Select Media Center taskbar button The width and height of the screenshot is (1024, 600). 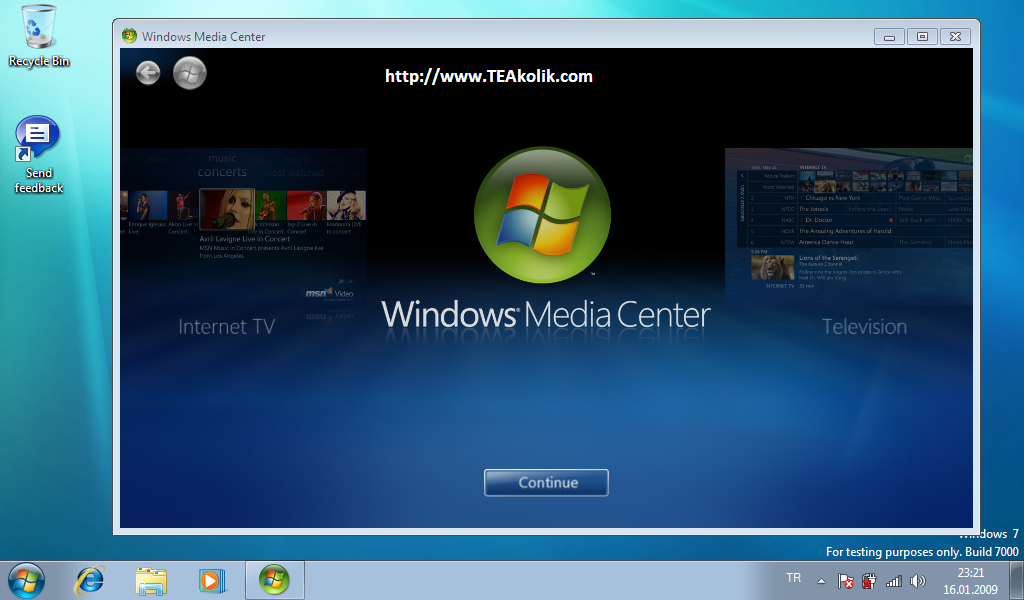[x=274, y=580]
